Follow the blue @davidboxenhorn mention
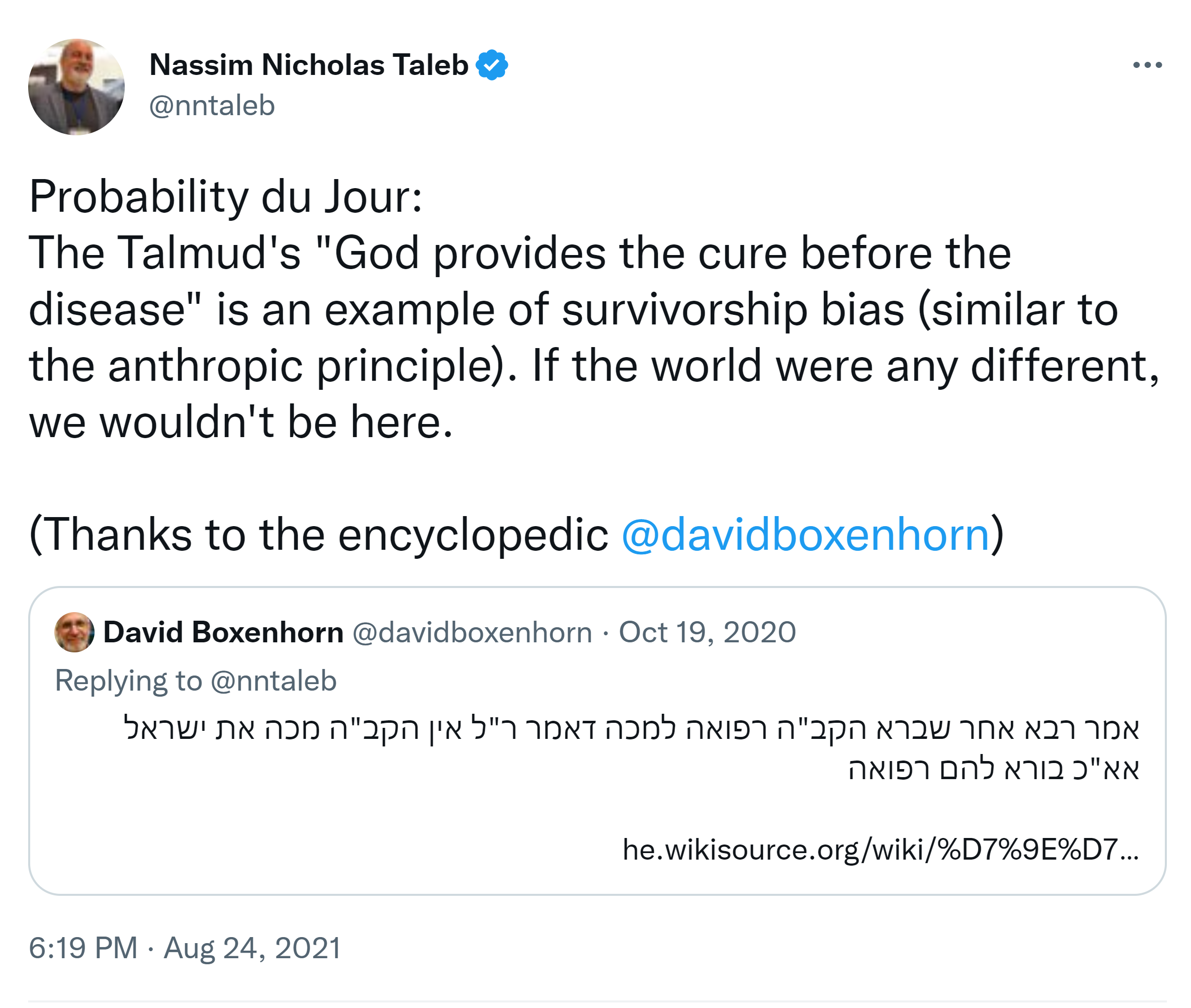The height and width of the screenshot is (1008, 1191). pos(805,535)
